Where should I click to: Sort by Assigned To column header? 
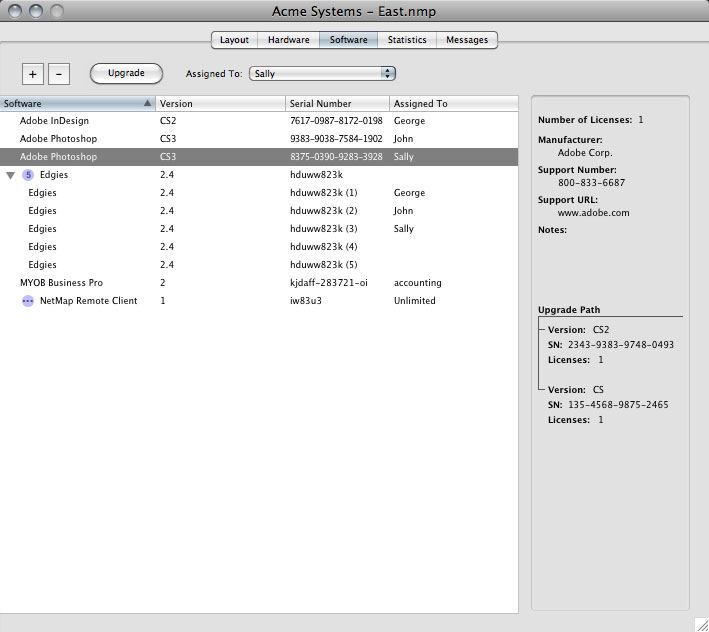[454, 104]
